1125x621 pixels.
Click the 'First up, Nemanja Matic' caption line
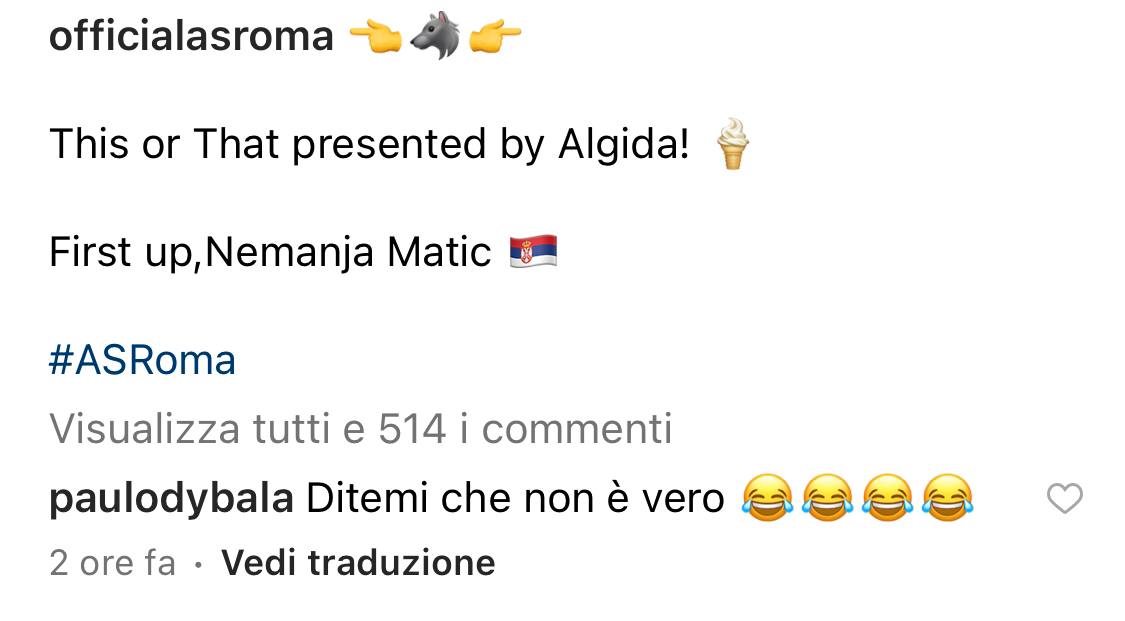tap(270, 252)
